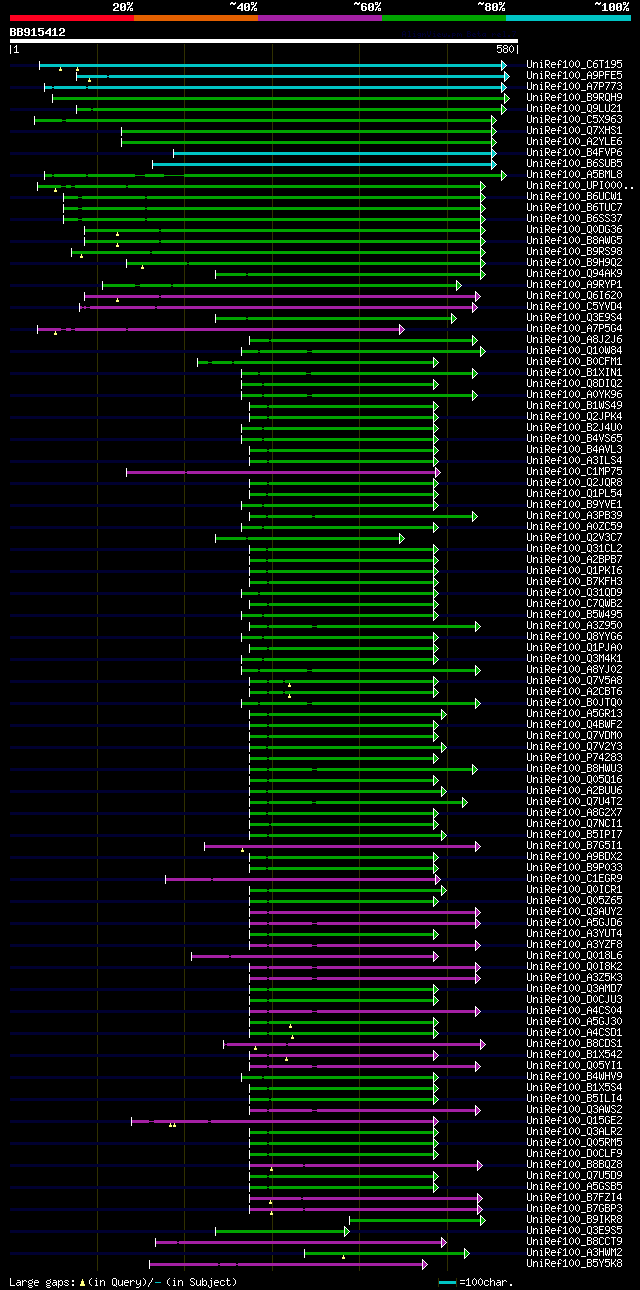Open the UniRef100_B9RQH9 hit label
Viewport: 640px width, 1290px height.
(x=574, y=97)
